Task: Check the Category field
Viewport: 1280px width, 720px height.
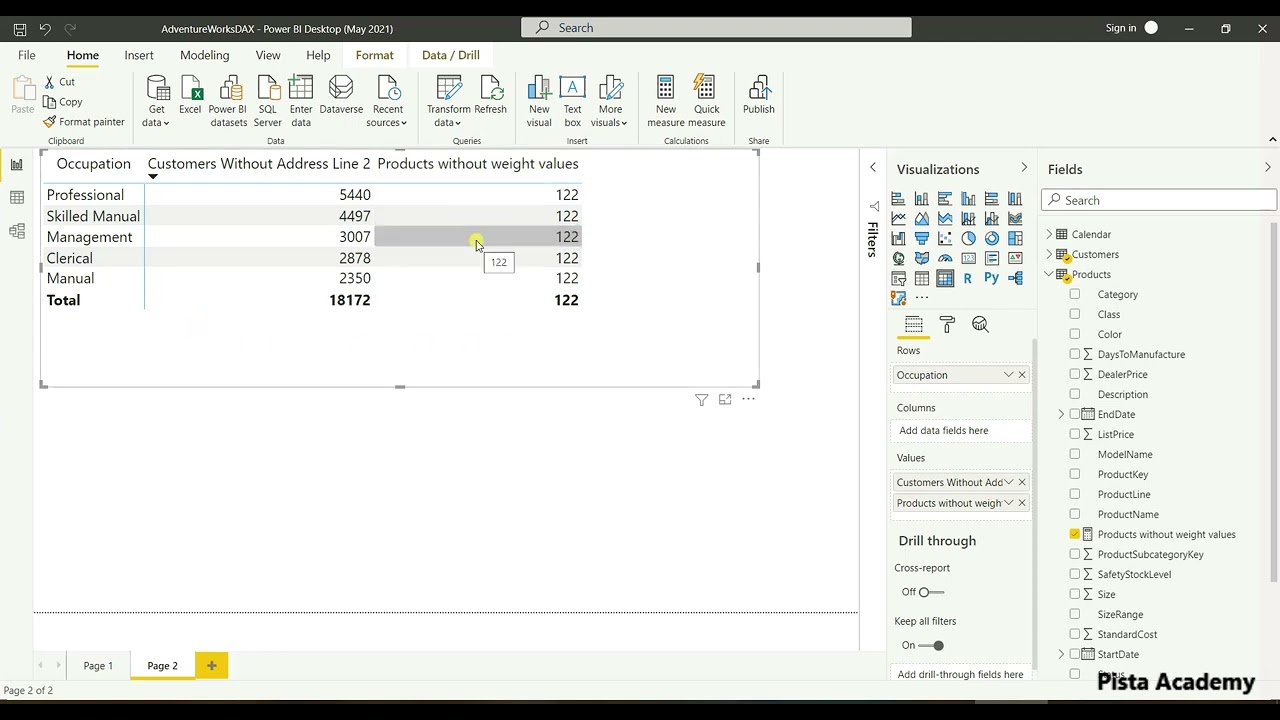Action: point(1075,294)
